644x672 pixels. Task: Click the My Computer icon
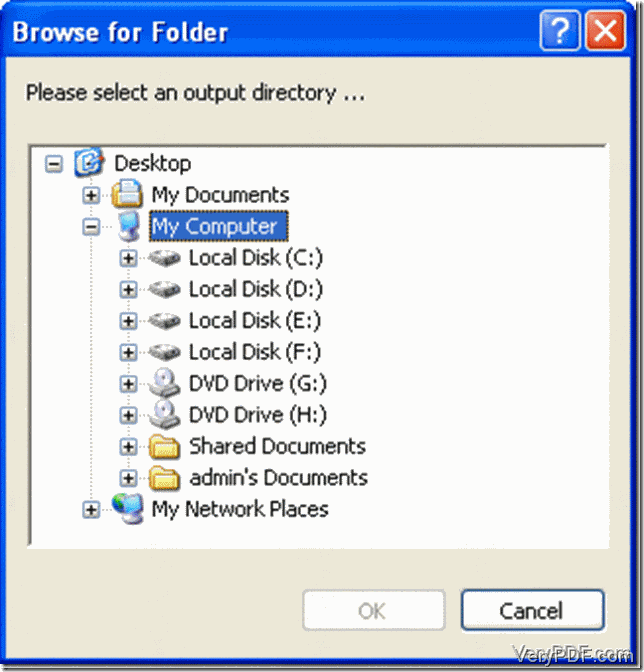(x=129, y=226)
